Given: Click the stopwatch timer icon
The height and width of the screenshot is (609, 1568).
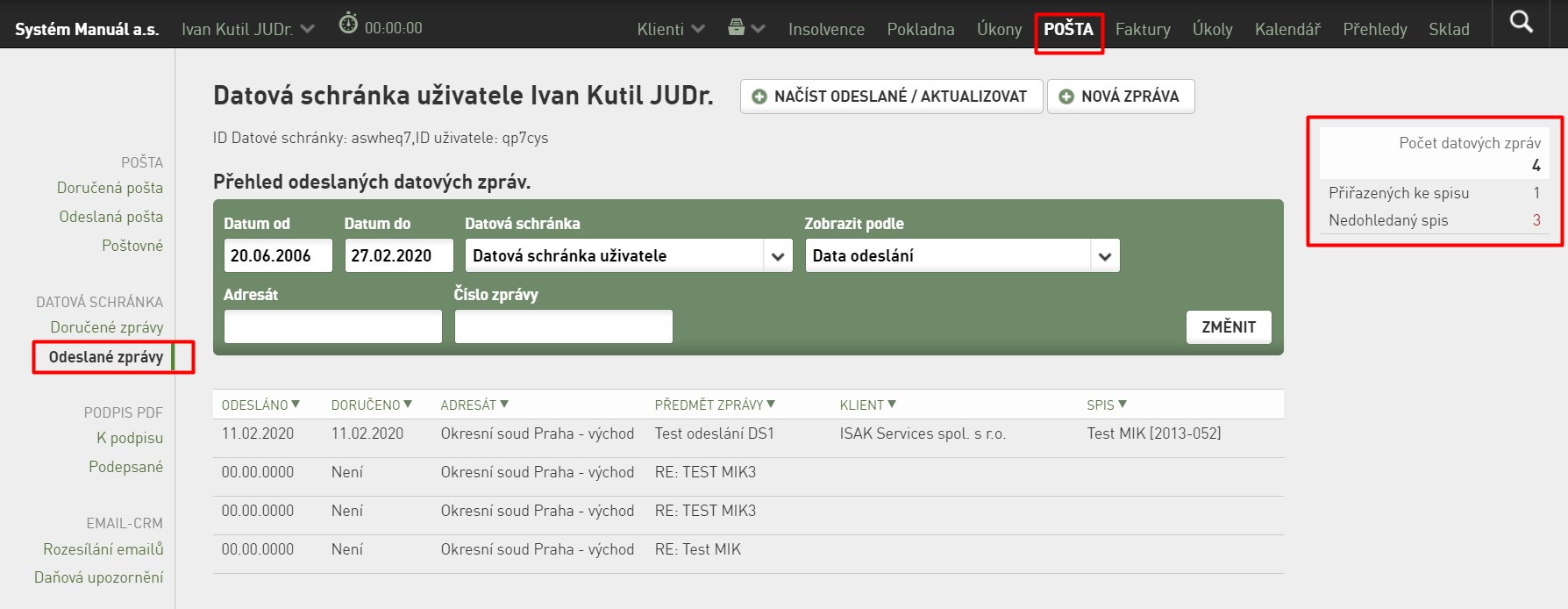Looking at the screenshot, I should click(x=348, y=24).
